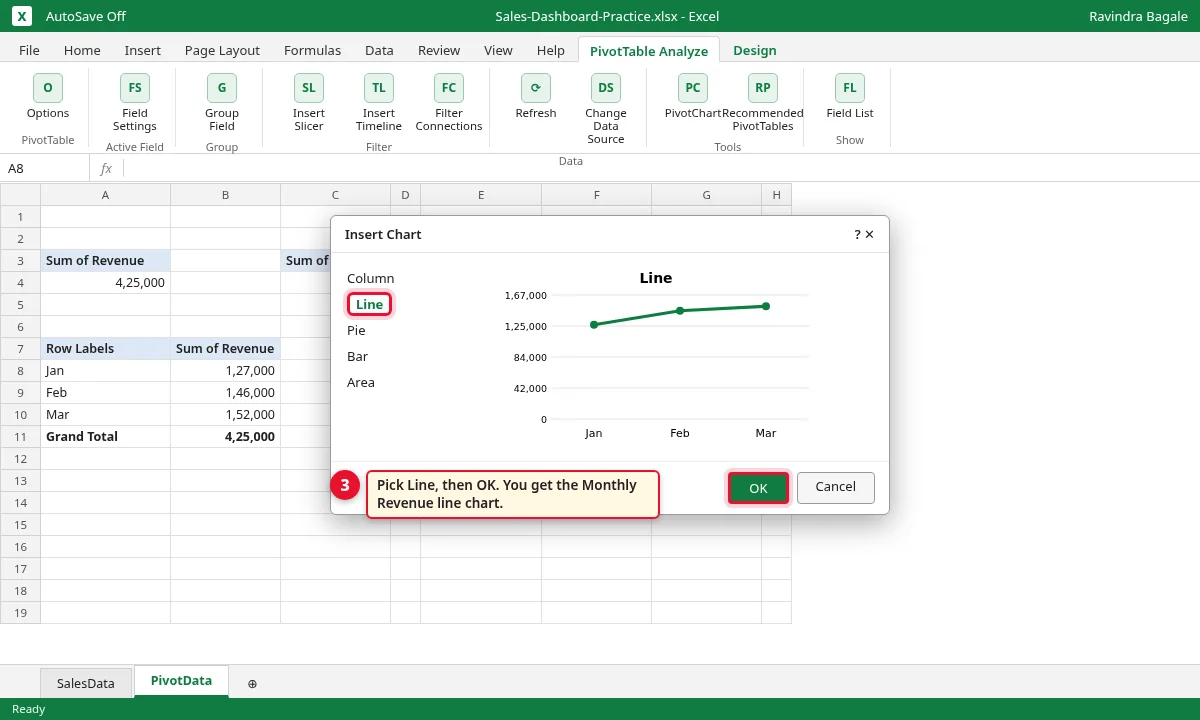Choose Column chart type
1200x720 pixels.
point(371,278)
